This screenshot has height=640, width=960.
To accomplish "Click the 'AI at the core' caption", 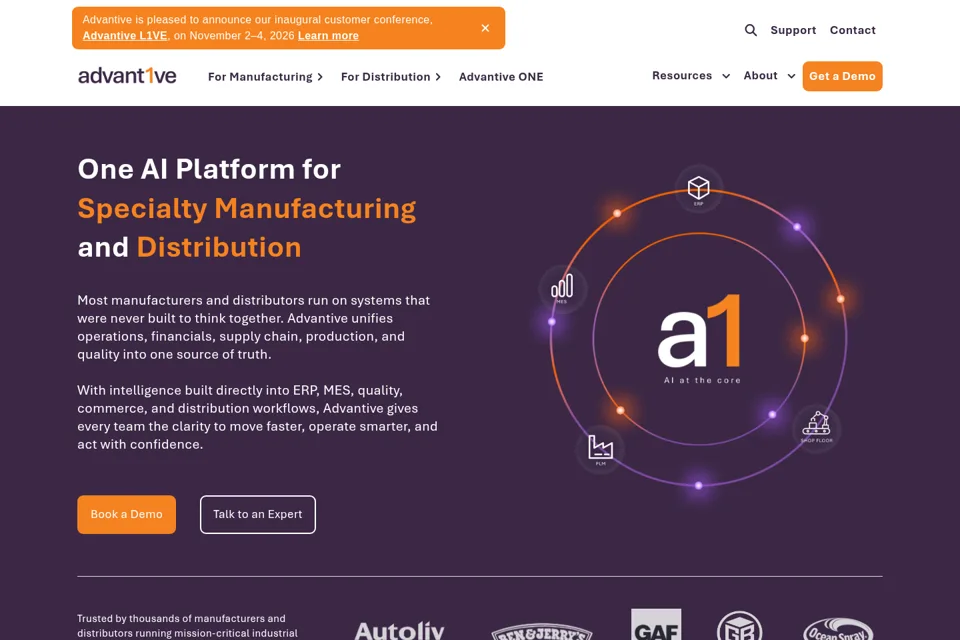I will (702, 380).
